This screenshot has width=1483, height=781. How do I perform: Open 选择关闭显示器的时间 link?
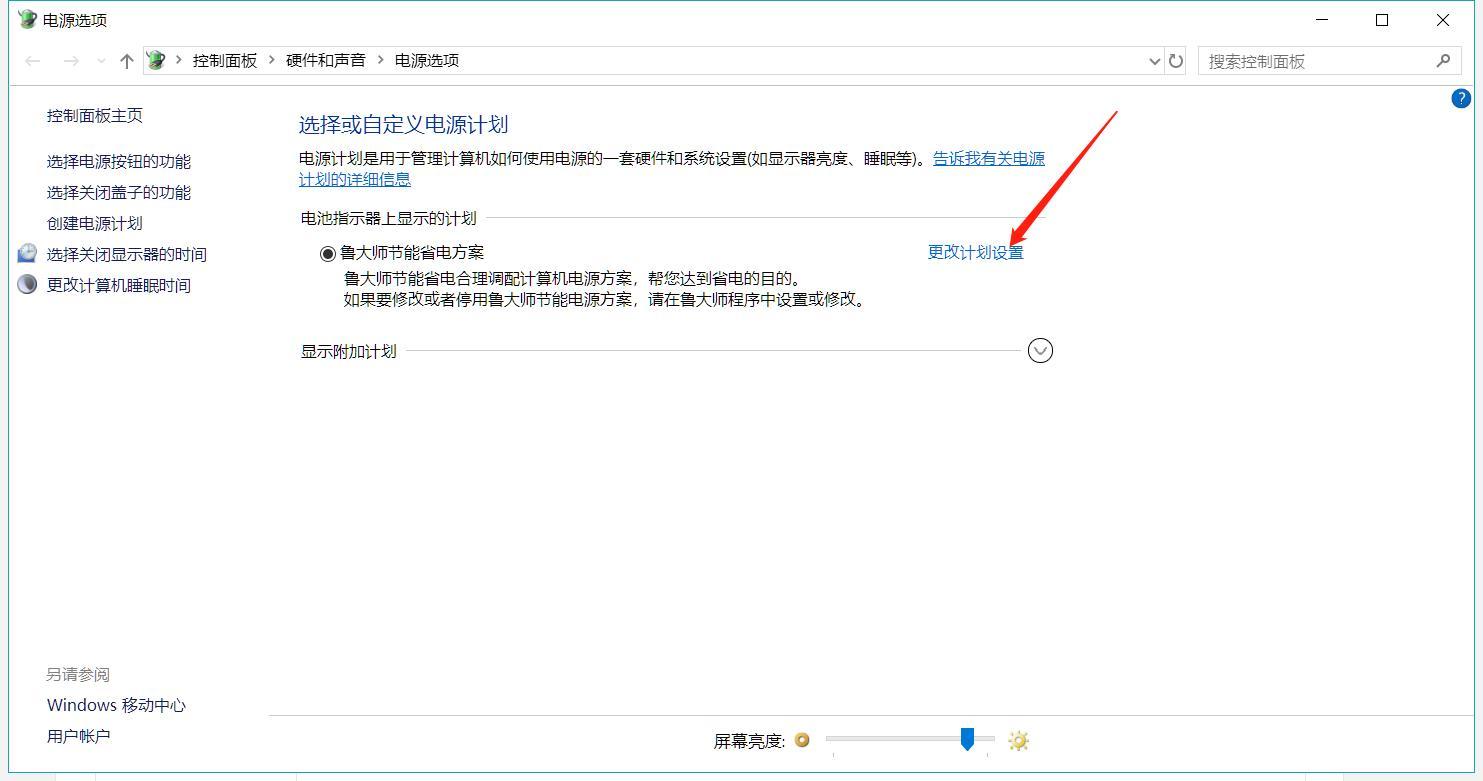point(127,254)
